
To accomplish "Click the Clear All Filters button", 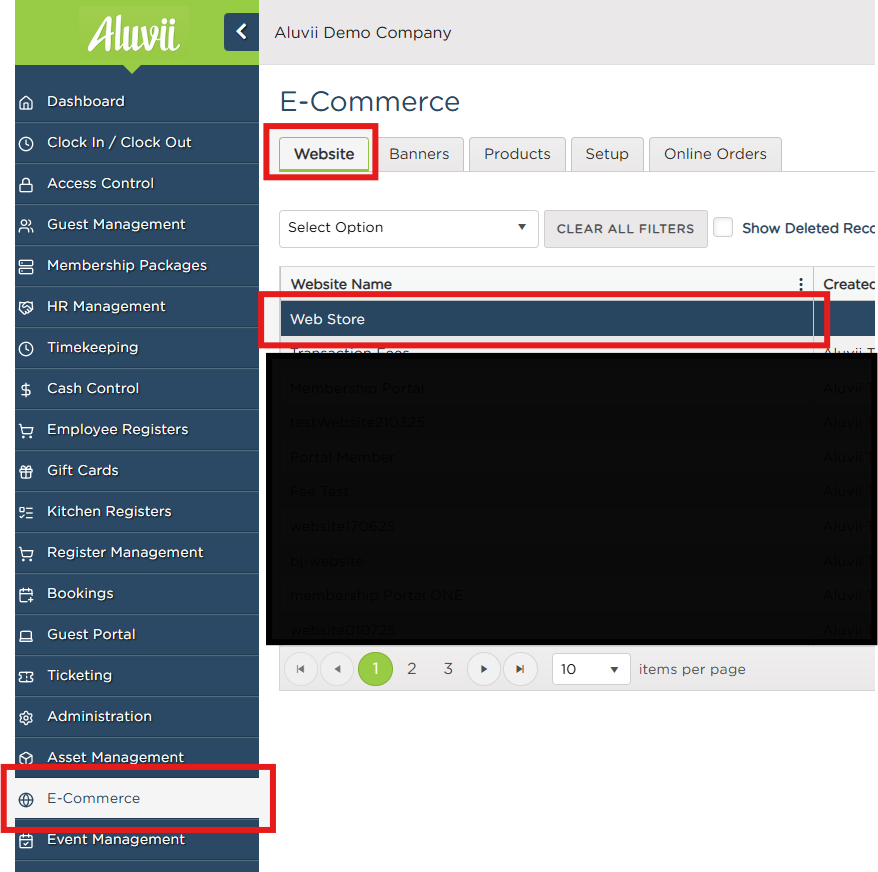I will click(625, 229).
